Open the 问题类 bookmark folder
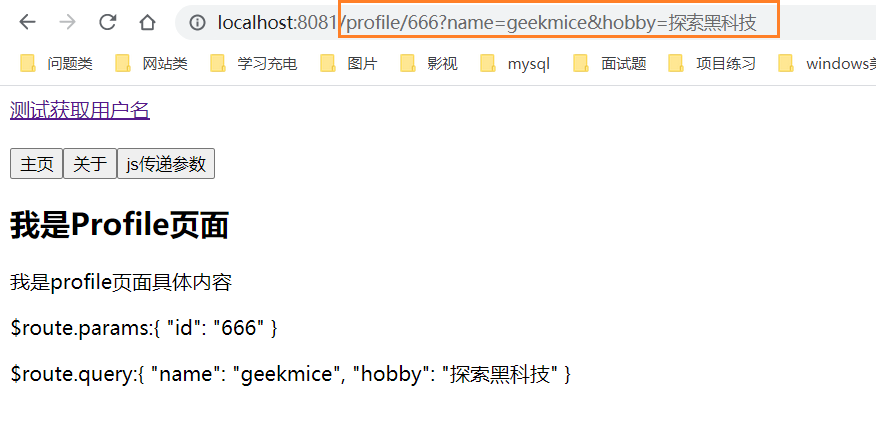Image resolution: width=876 pixels, height=445 pixels. (x=56, y=64)
